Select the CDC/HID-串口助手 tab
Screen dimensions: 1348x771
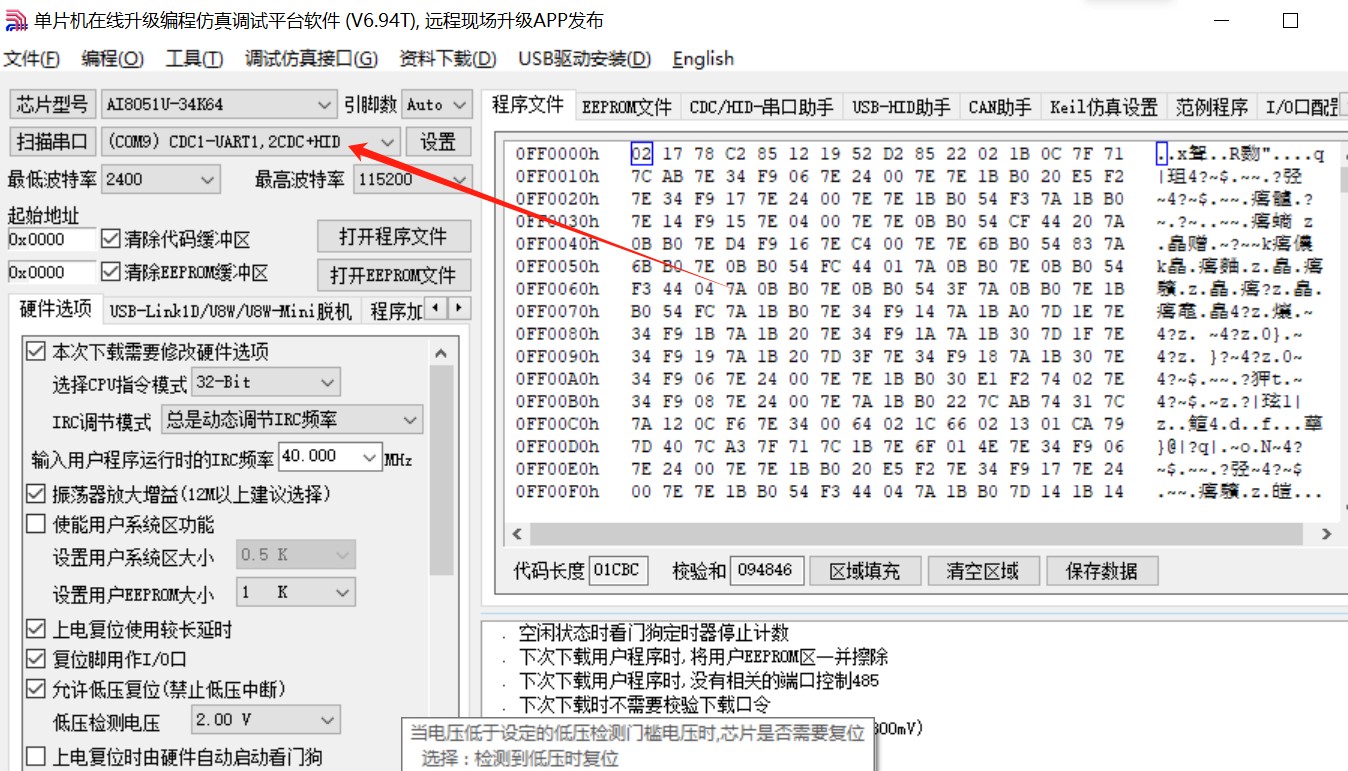click(x=762, y=107)
